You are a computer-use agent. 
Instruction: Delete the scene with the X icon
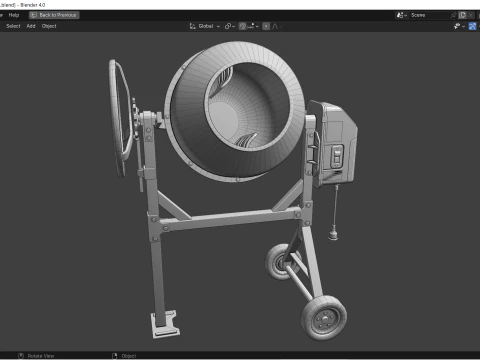[x=470, y=15]
